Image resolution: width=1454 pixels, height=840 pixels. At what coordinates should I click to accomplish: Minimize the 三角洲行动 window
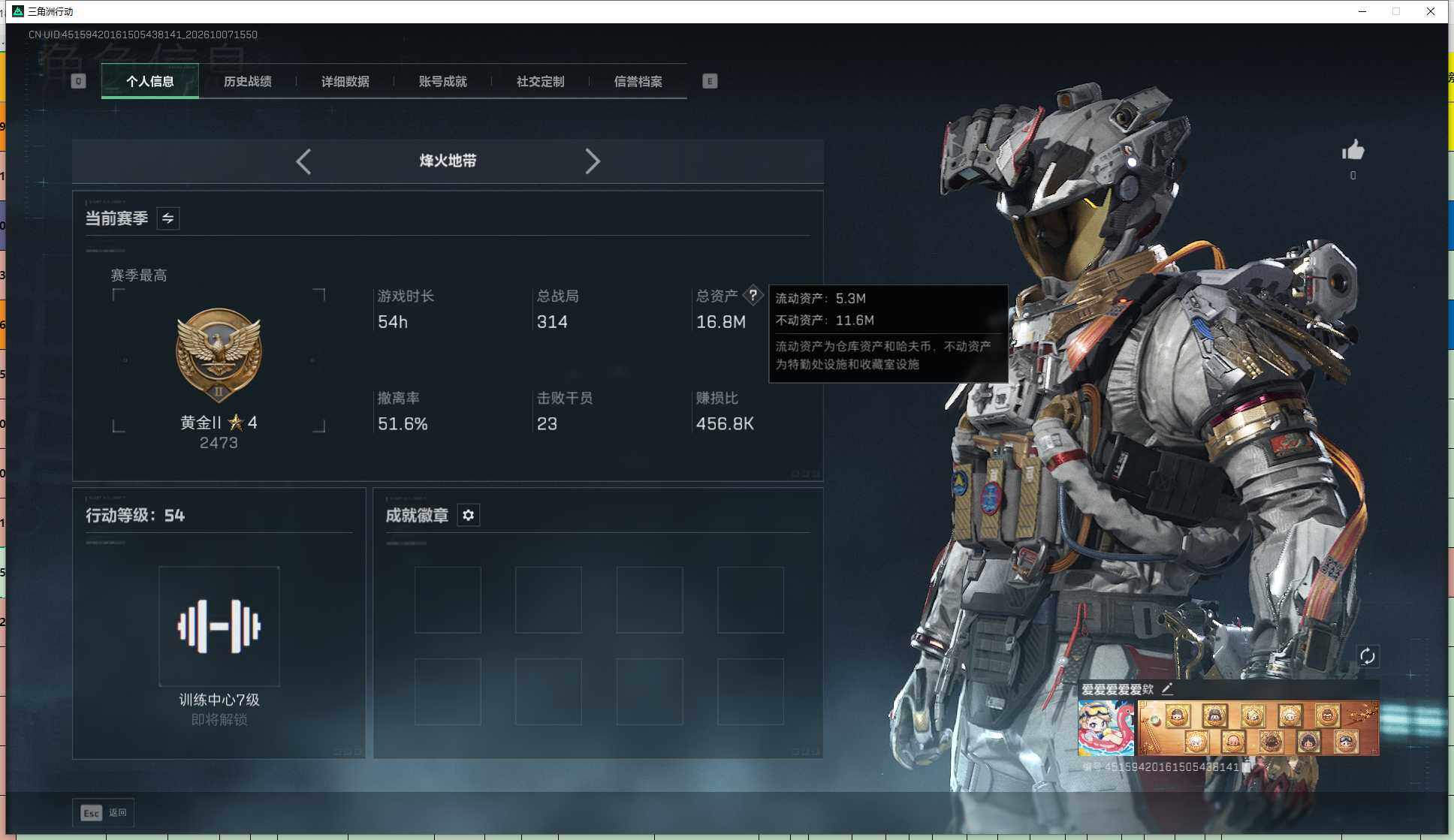[x=1362, y=11]
